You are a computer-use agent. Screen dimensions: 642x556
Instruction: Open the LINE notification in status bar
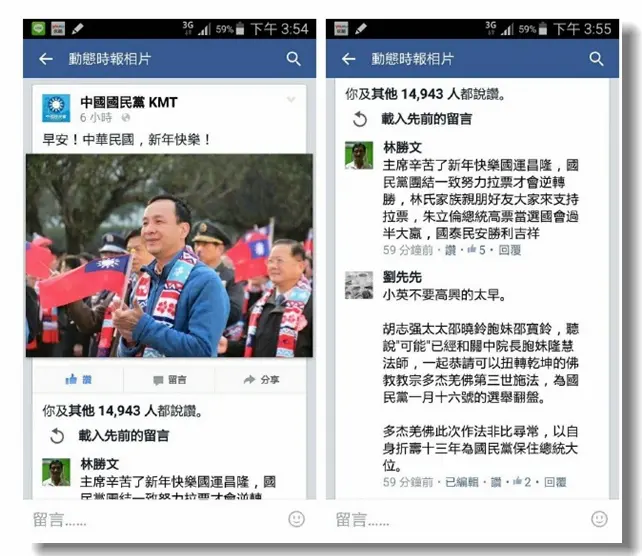pyautogui.click(x=38, y=29)
